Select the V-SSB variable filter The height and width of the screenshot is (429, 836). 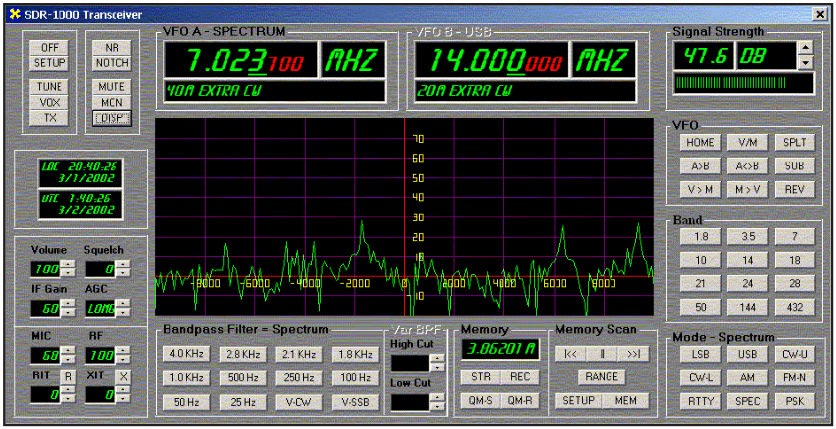coord(355,402)
